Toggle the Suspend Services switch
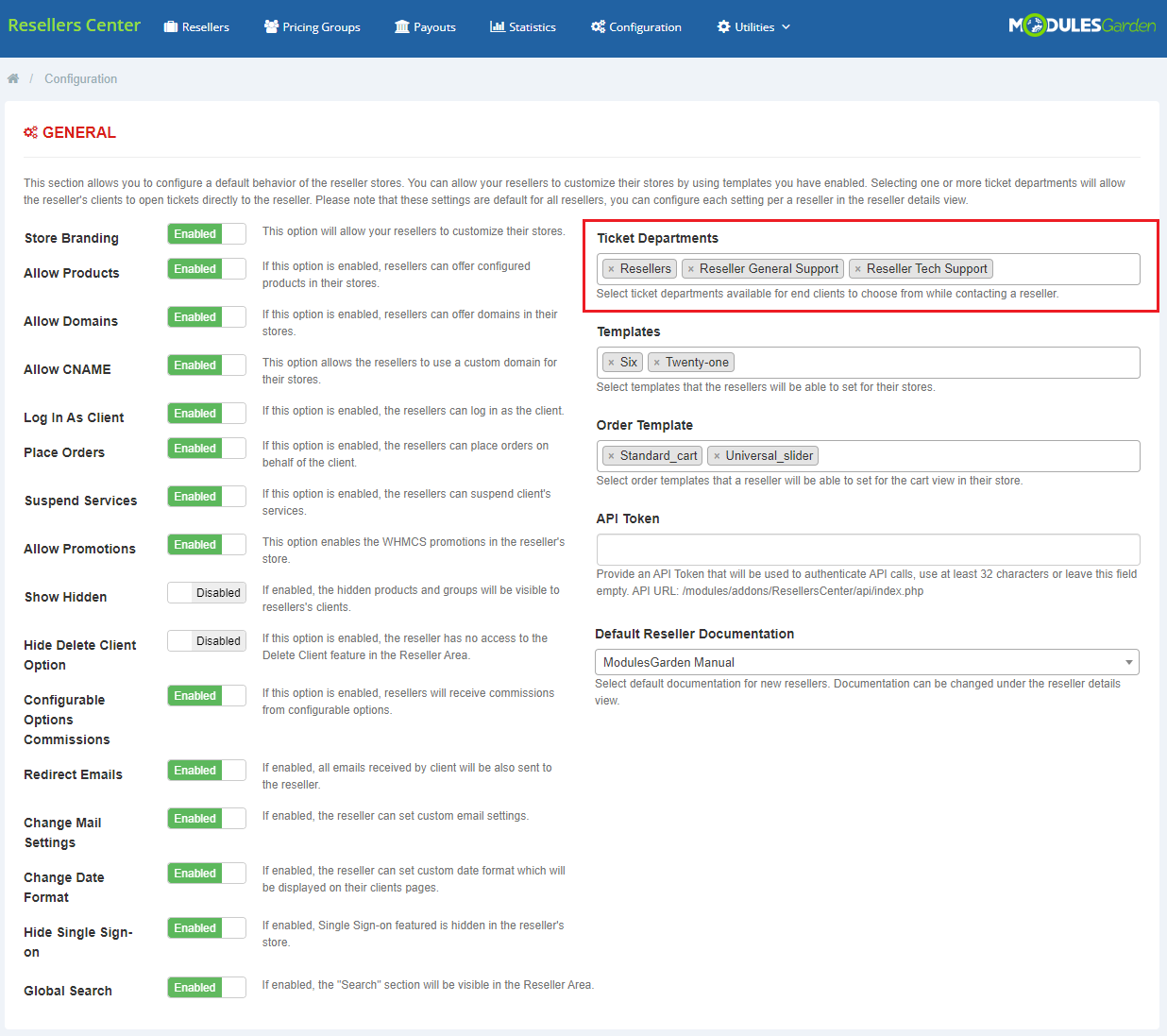The width and height of the screenshot is (1167, 1036). (207, 497)
